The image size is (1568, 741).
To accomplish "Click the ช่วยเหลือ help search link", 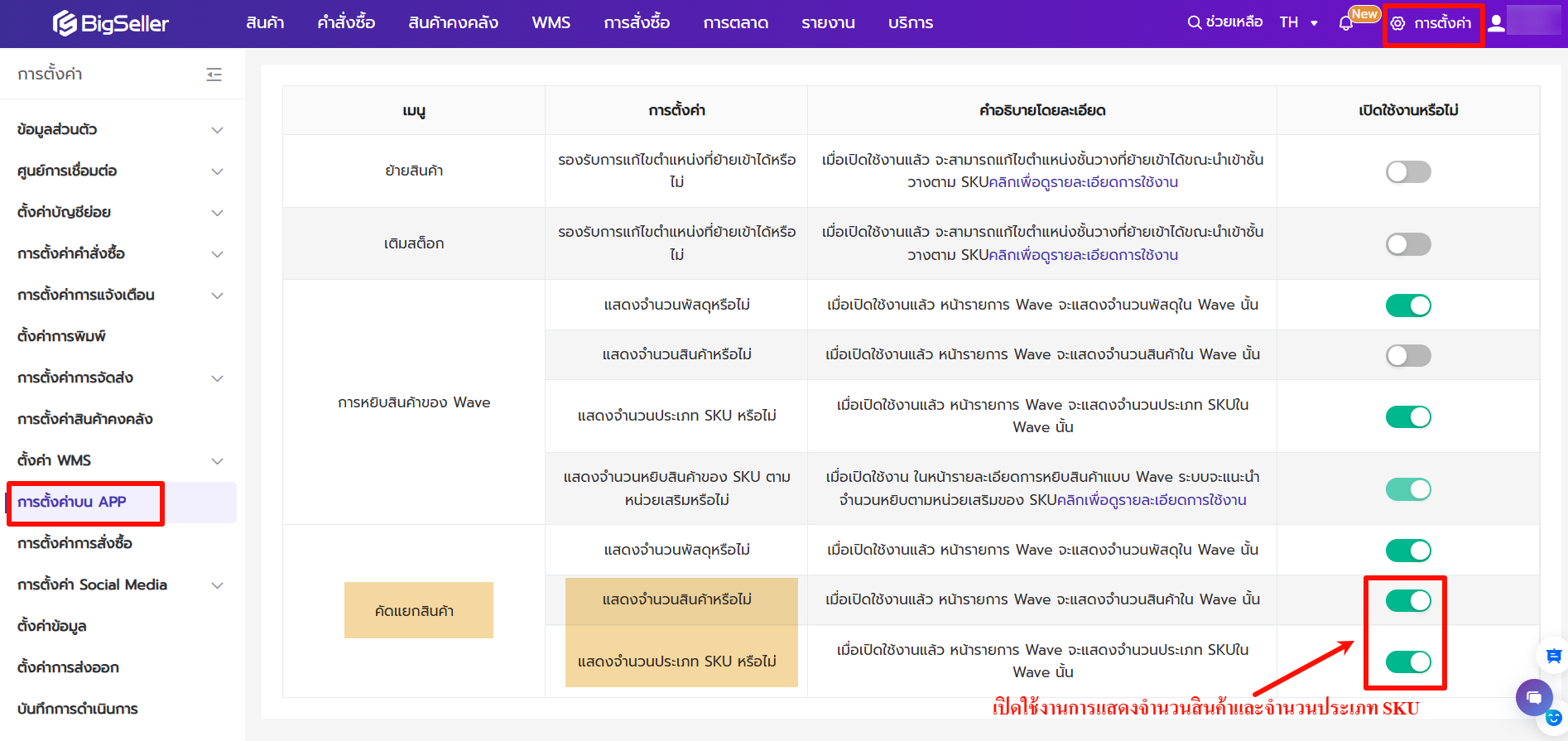I will 1224,22.
